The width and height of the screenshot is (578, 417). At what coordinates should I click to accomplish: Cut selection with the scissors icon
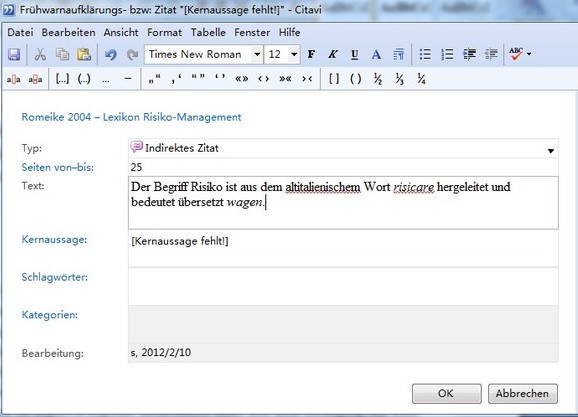[x=40, y=55]
